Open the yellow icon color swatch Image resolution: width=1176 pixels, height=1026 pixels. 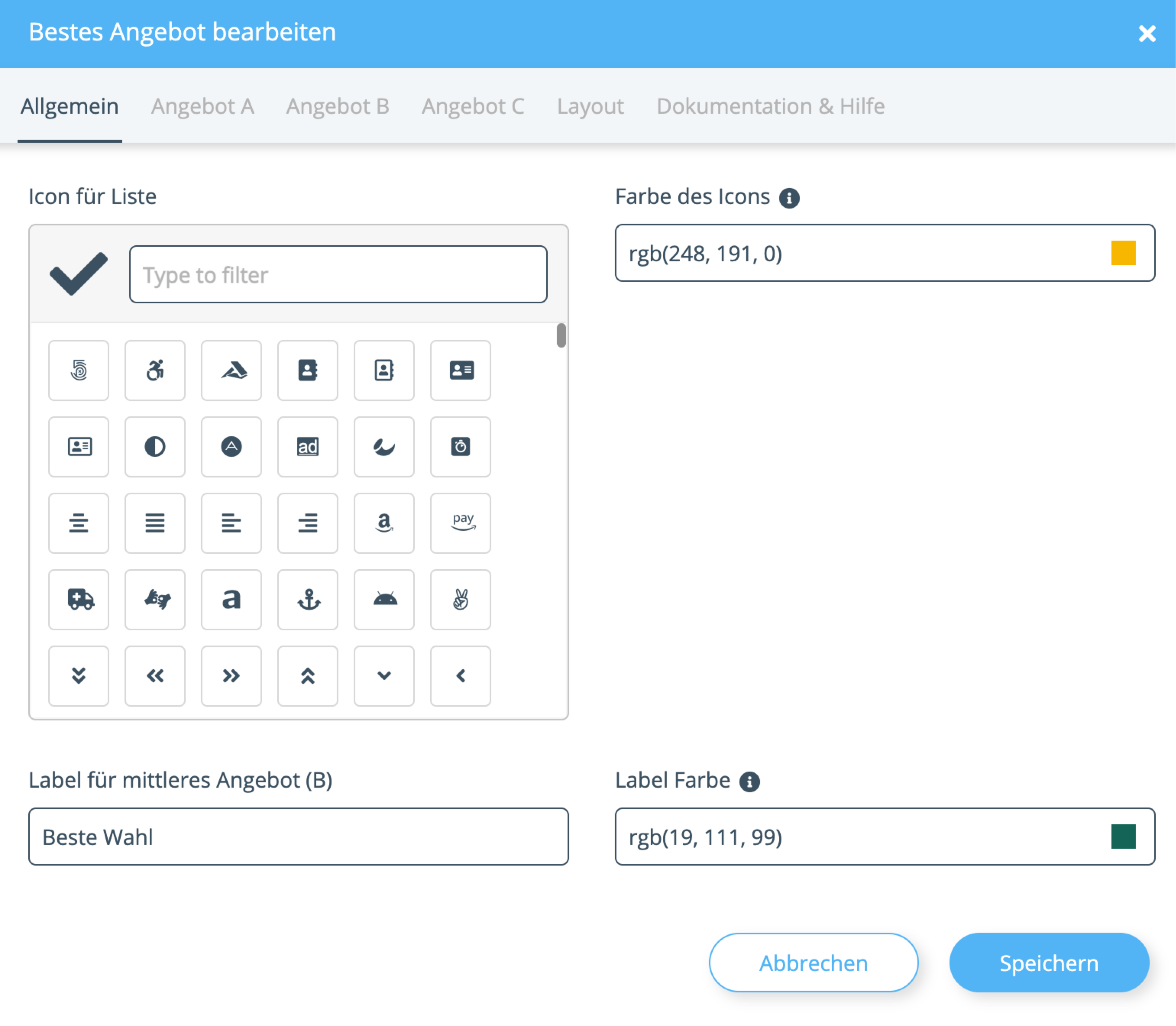tap(1123, 253)
